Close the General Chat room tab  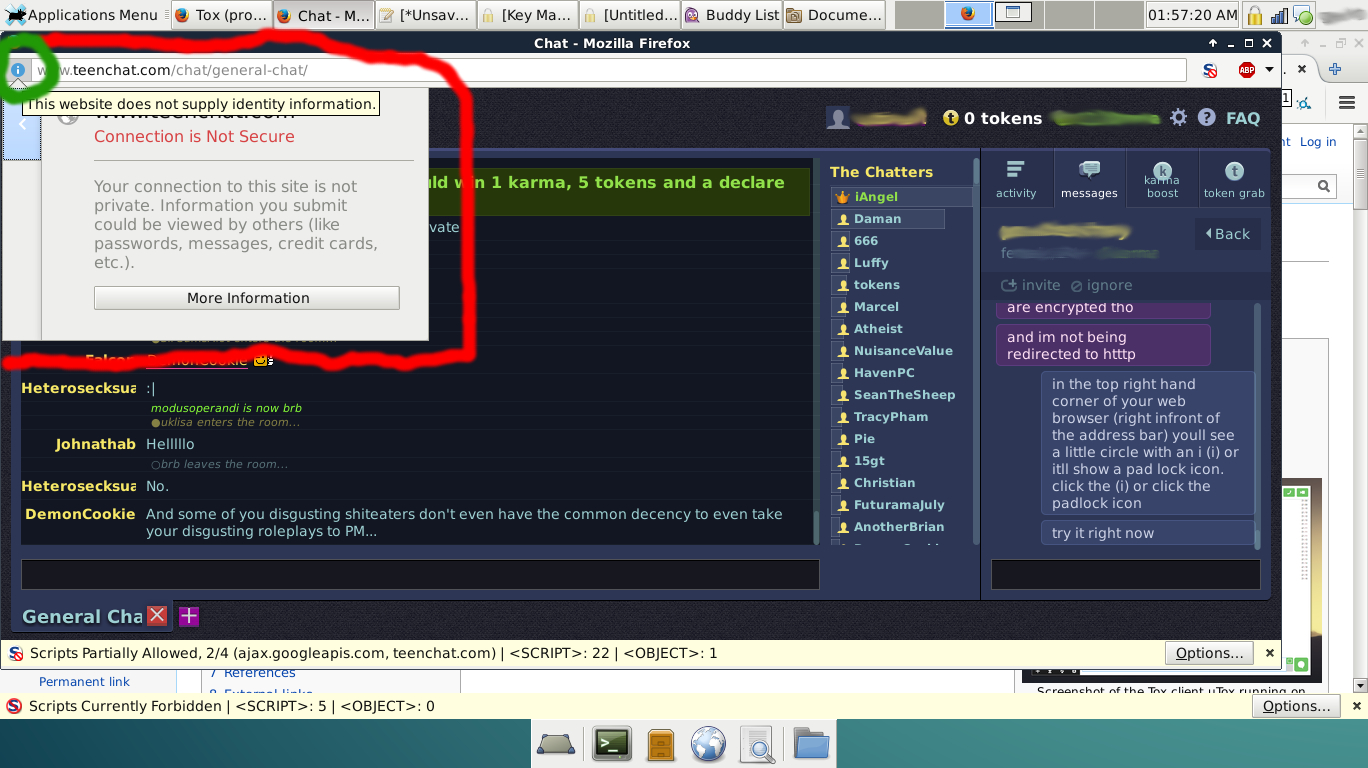pyautogui.click(x=157, y=616)
